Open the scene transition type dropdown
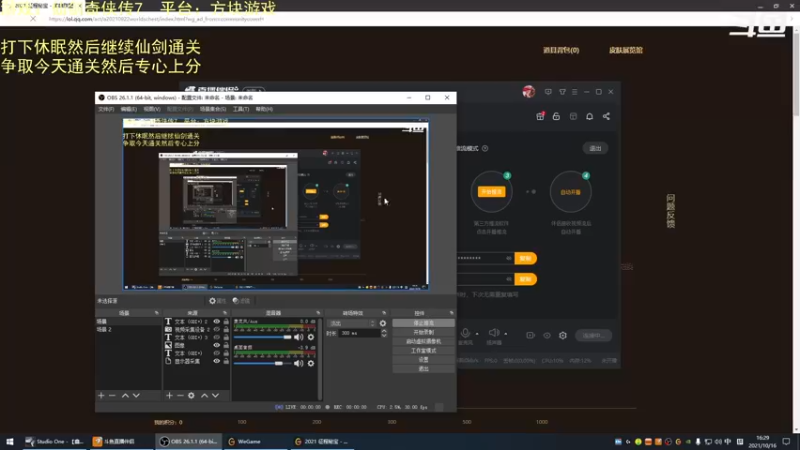The height and width of the screenshot is (450, 800). 352,323
